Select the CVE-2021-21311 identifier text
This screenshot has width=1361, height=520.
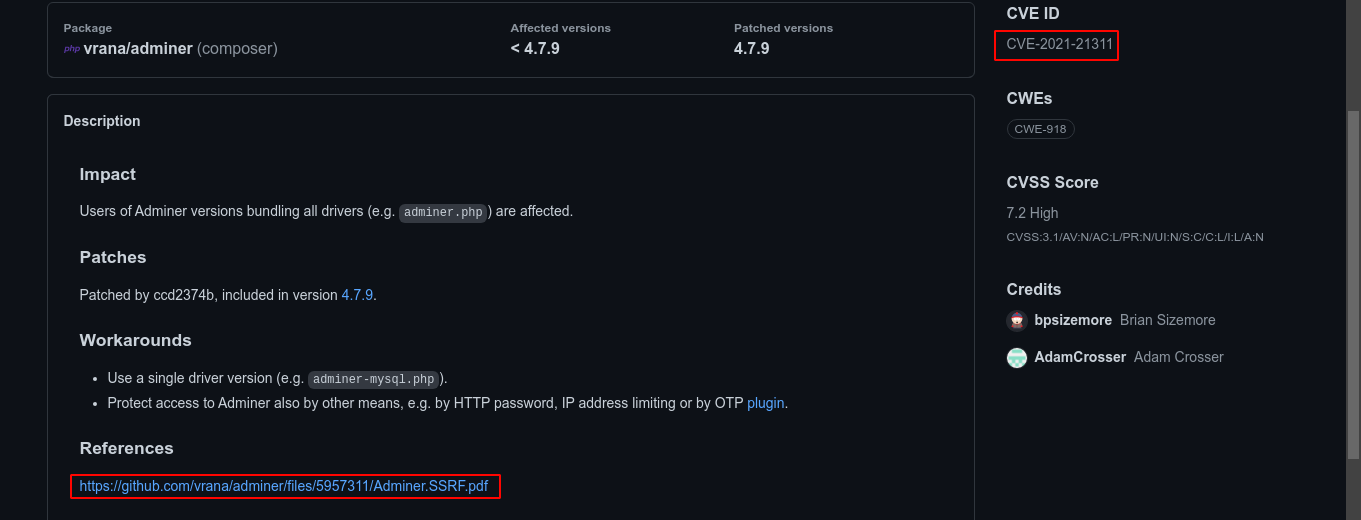tap(1059, 44)
